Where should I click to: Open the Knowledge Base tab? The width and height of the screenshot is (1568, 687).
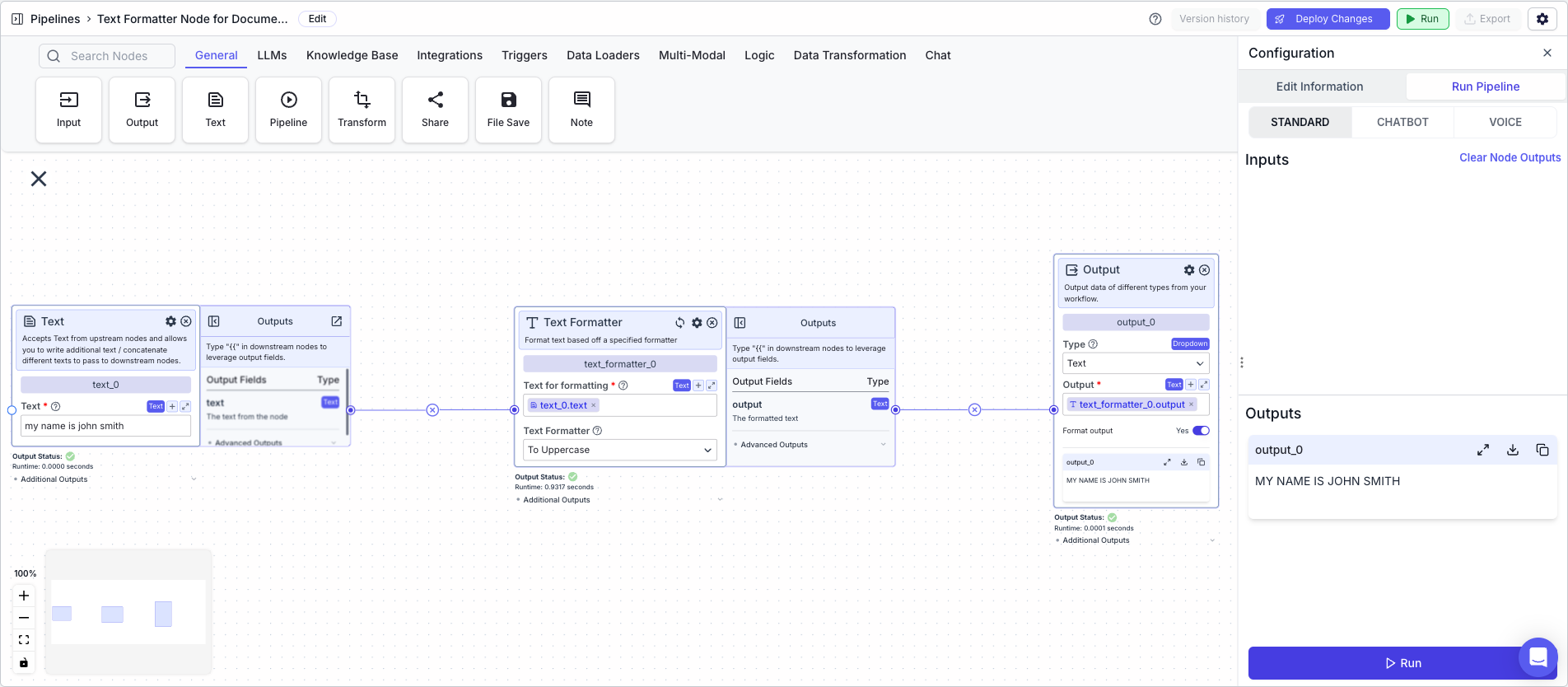(x=352, y=55)
